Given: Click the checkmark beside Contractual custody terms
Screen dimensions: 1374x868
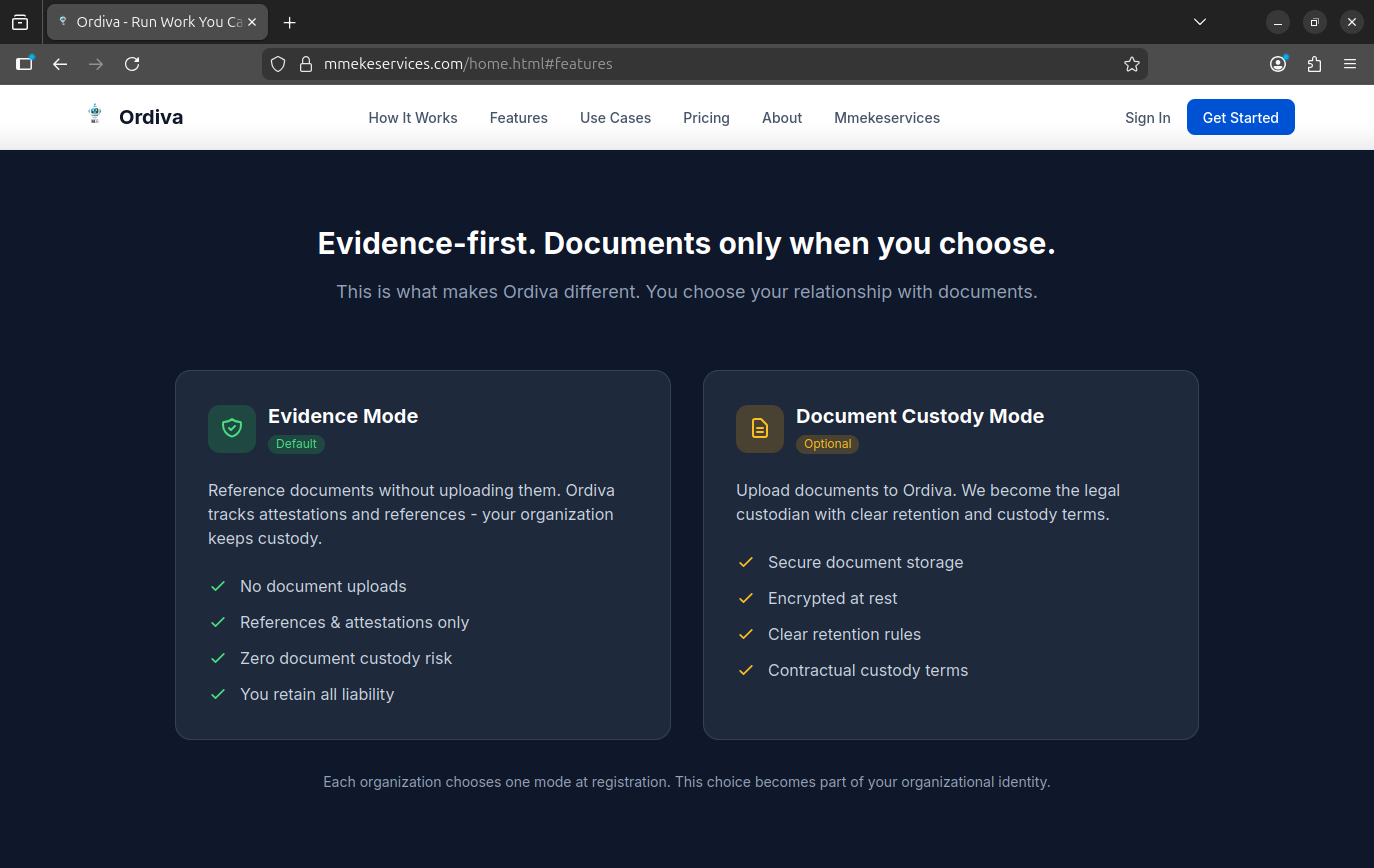Looking at the screenshot, I should (x=746, y=670).
